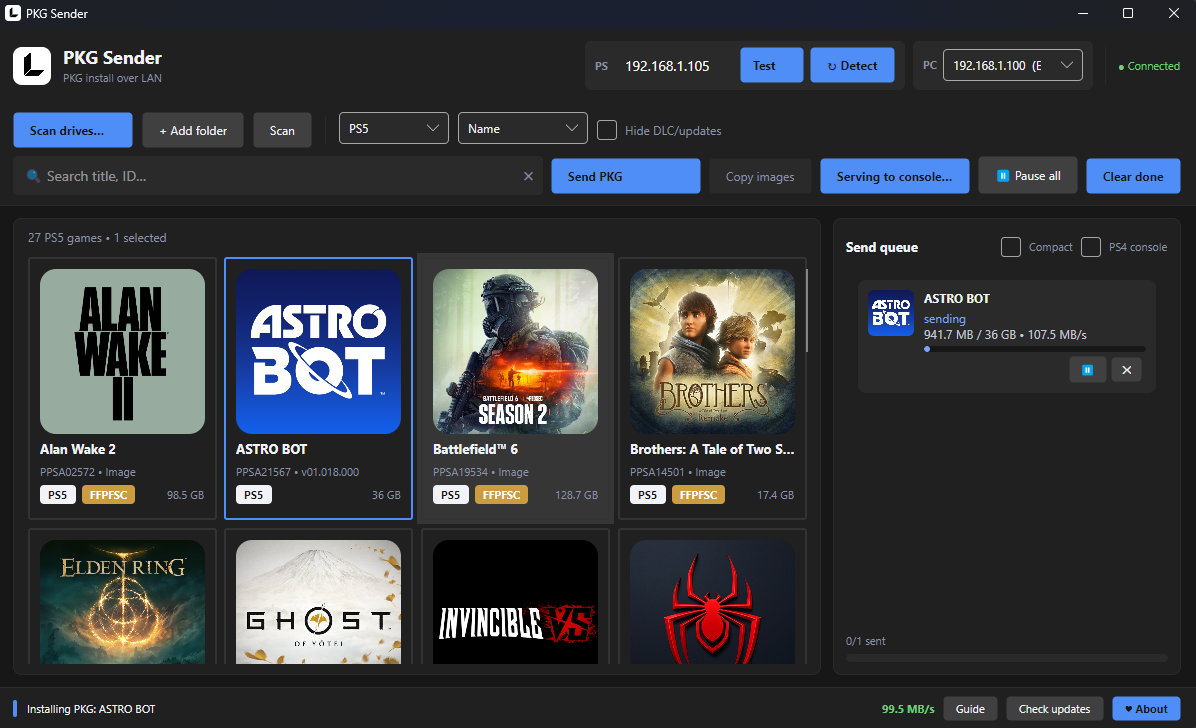Screen dimensions: 1196x728
Task: Select the ASTRO BOT cover thumbnail
Action: click(x=319, y=351)
